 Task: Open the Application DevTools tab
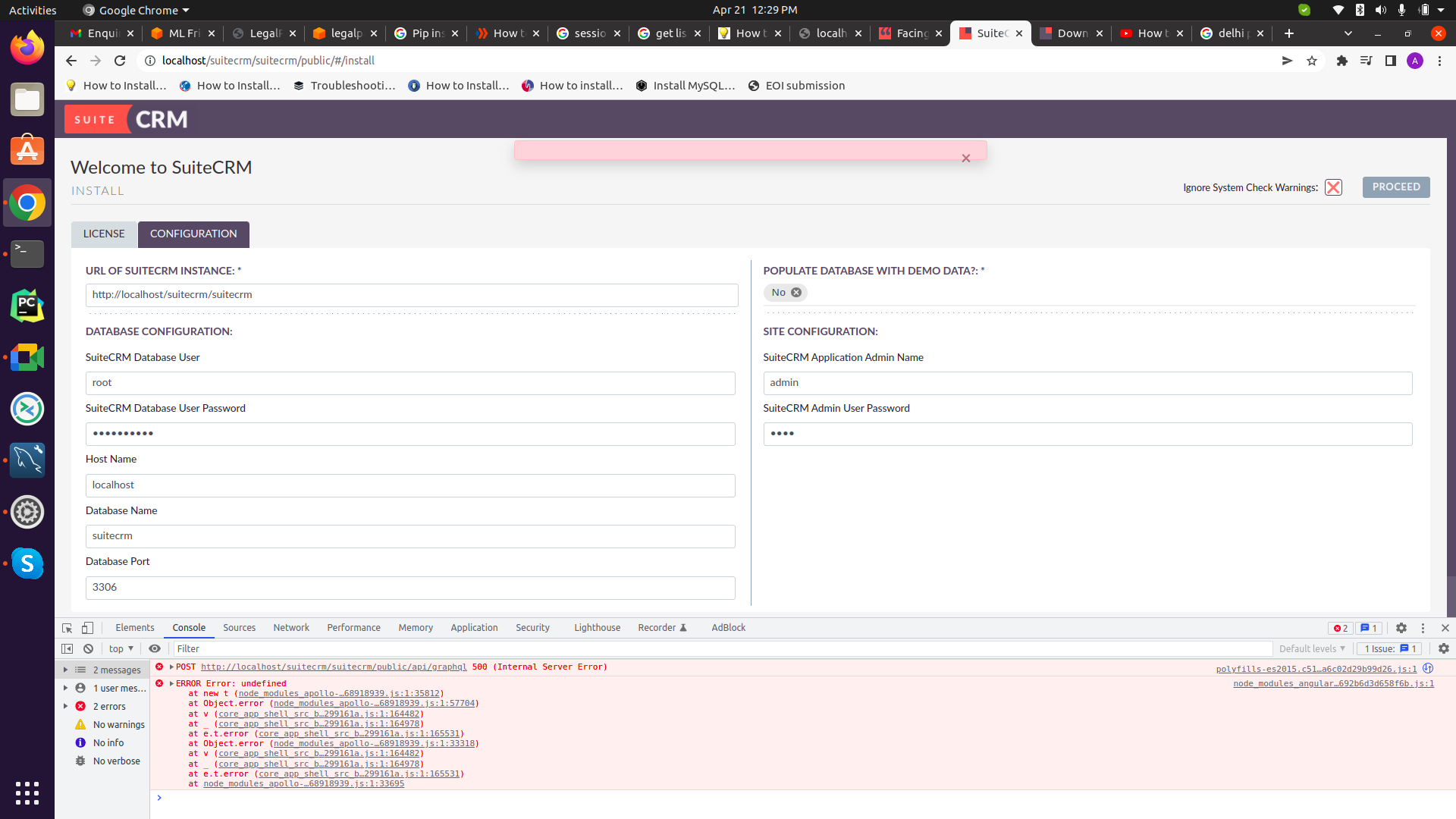click(474, 628)
